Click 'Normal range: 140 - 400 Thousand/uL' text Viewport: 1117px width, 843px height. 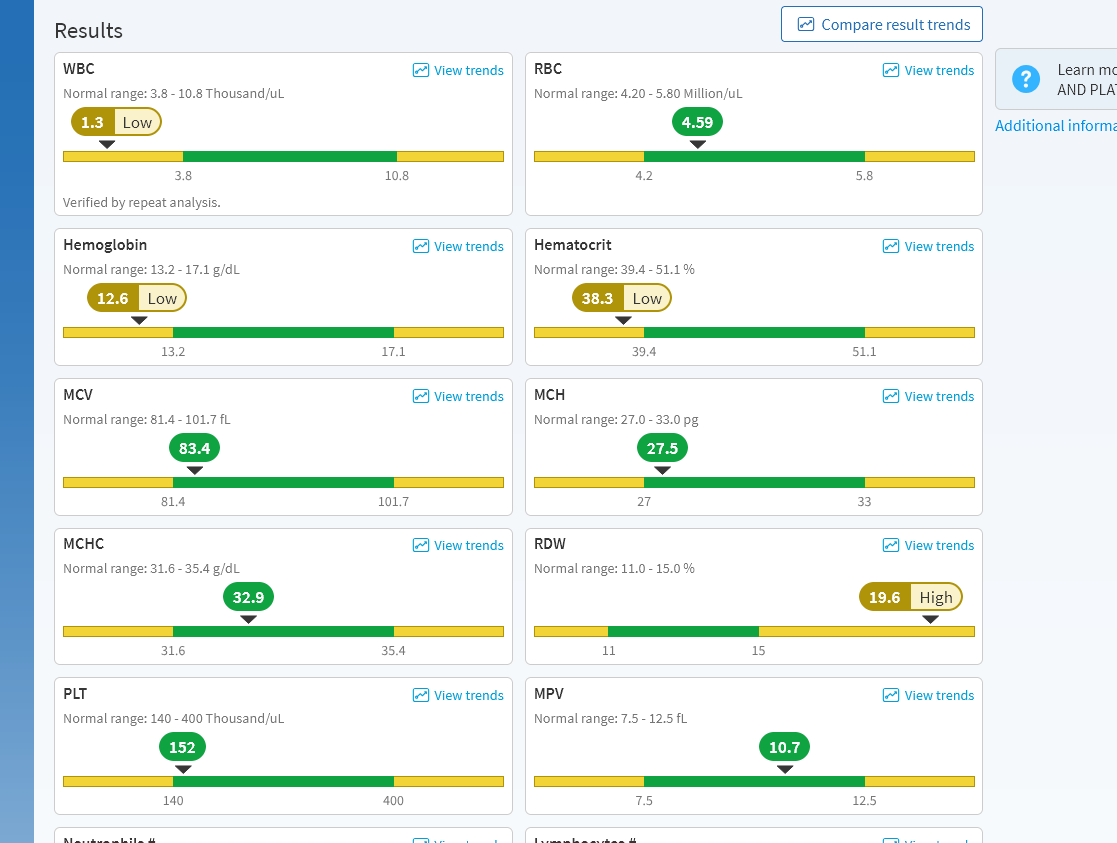[174, 718]
